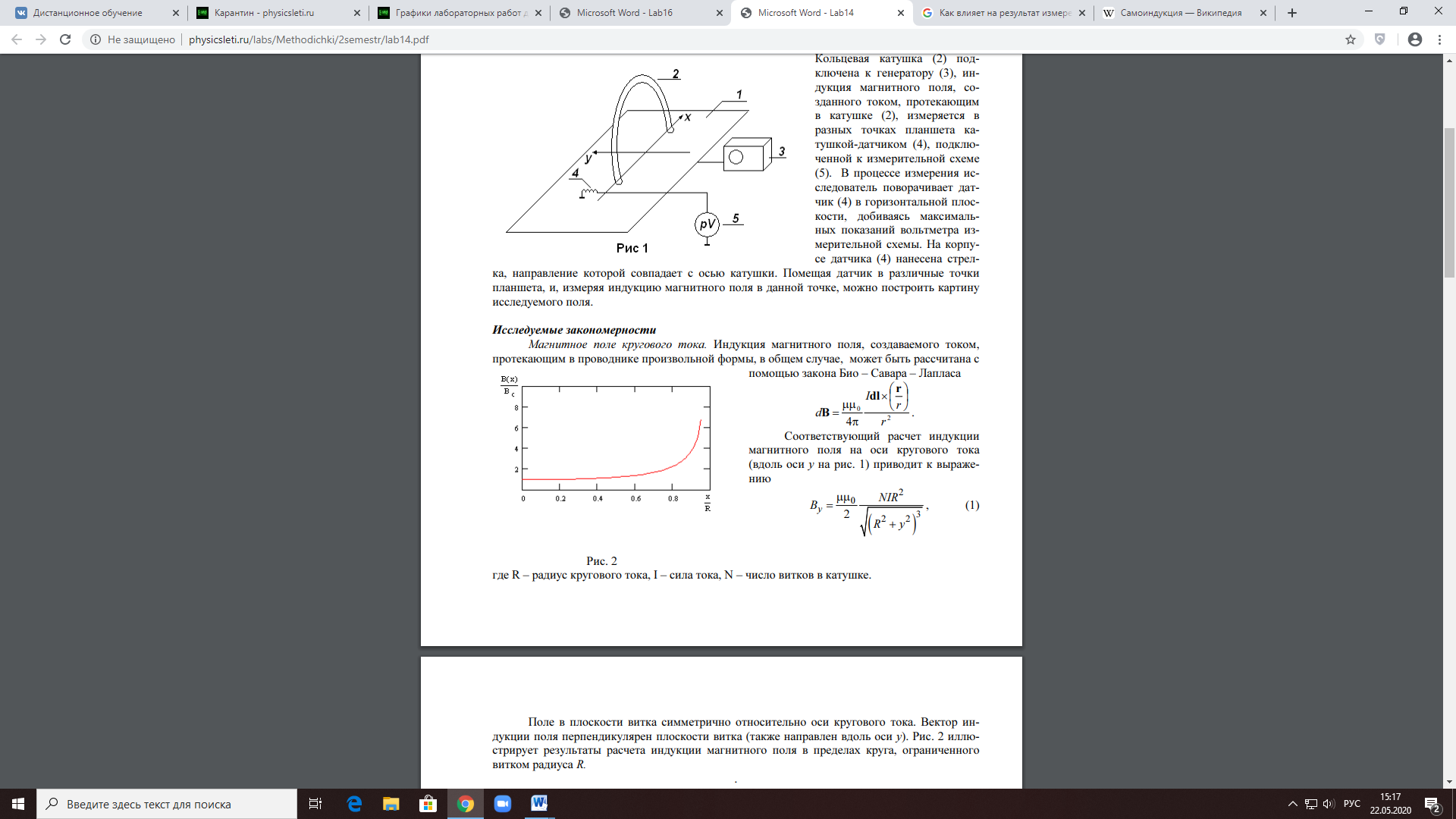The width and height of the screenshot is (1456, 819).
Task: Click the heading Исследуемые закономерности
Action: (574, 330)
